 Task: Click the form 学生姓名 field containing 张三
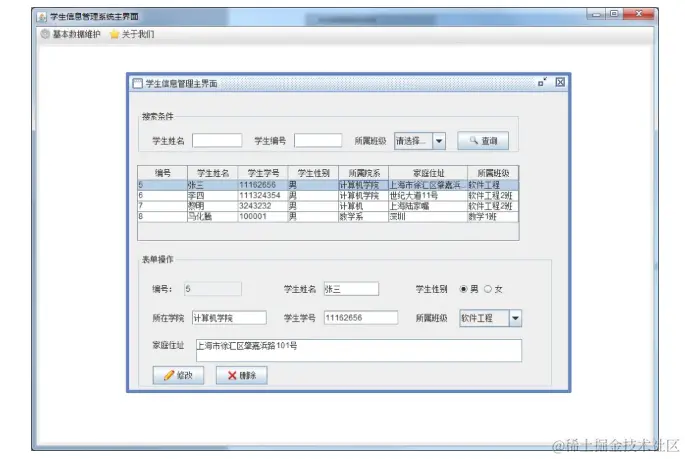pos(351,289)
